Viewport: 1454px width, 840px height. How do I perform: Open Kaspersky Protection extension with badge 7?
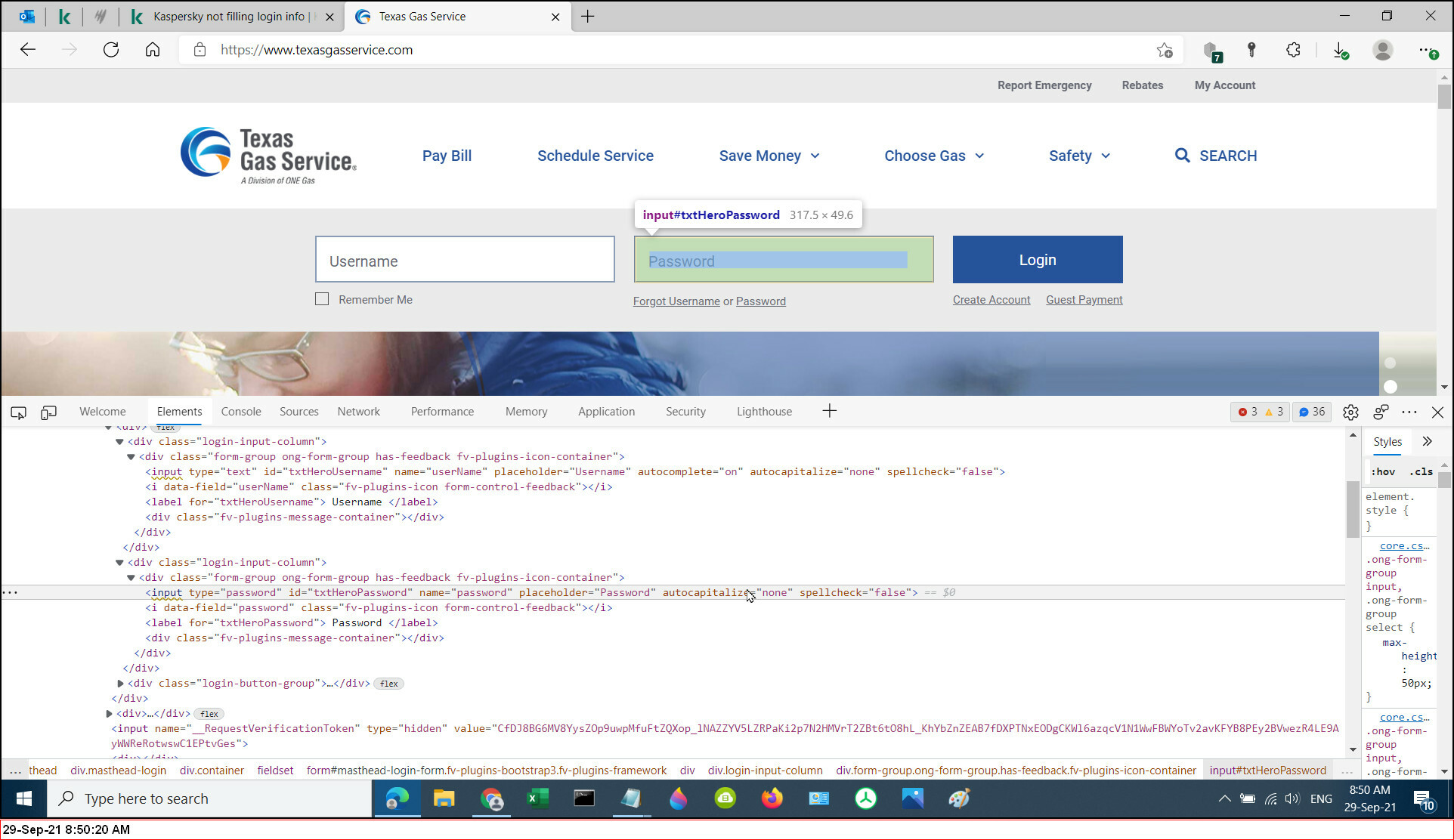pos(1212,51)
